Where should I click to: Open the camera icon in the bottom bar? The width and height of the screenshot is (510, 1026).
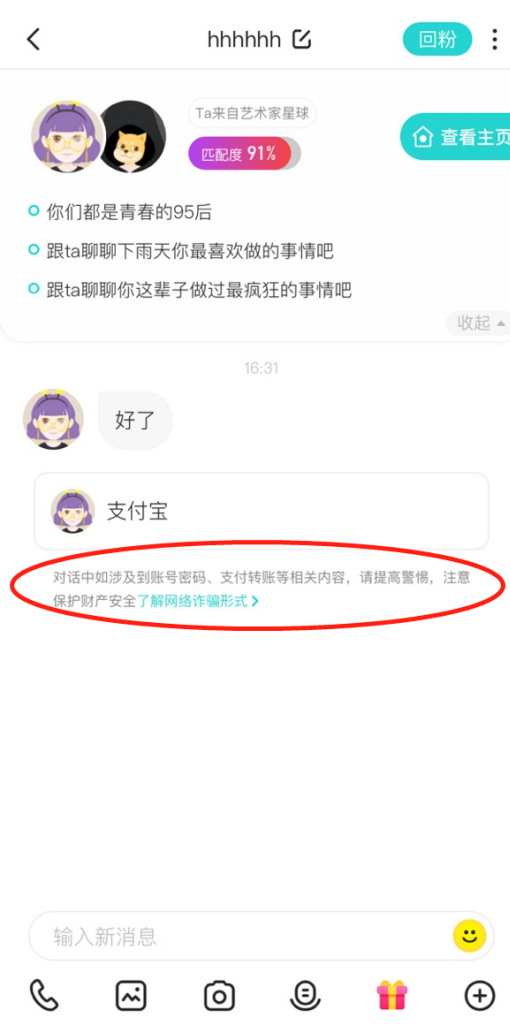pos(219,996)
